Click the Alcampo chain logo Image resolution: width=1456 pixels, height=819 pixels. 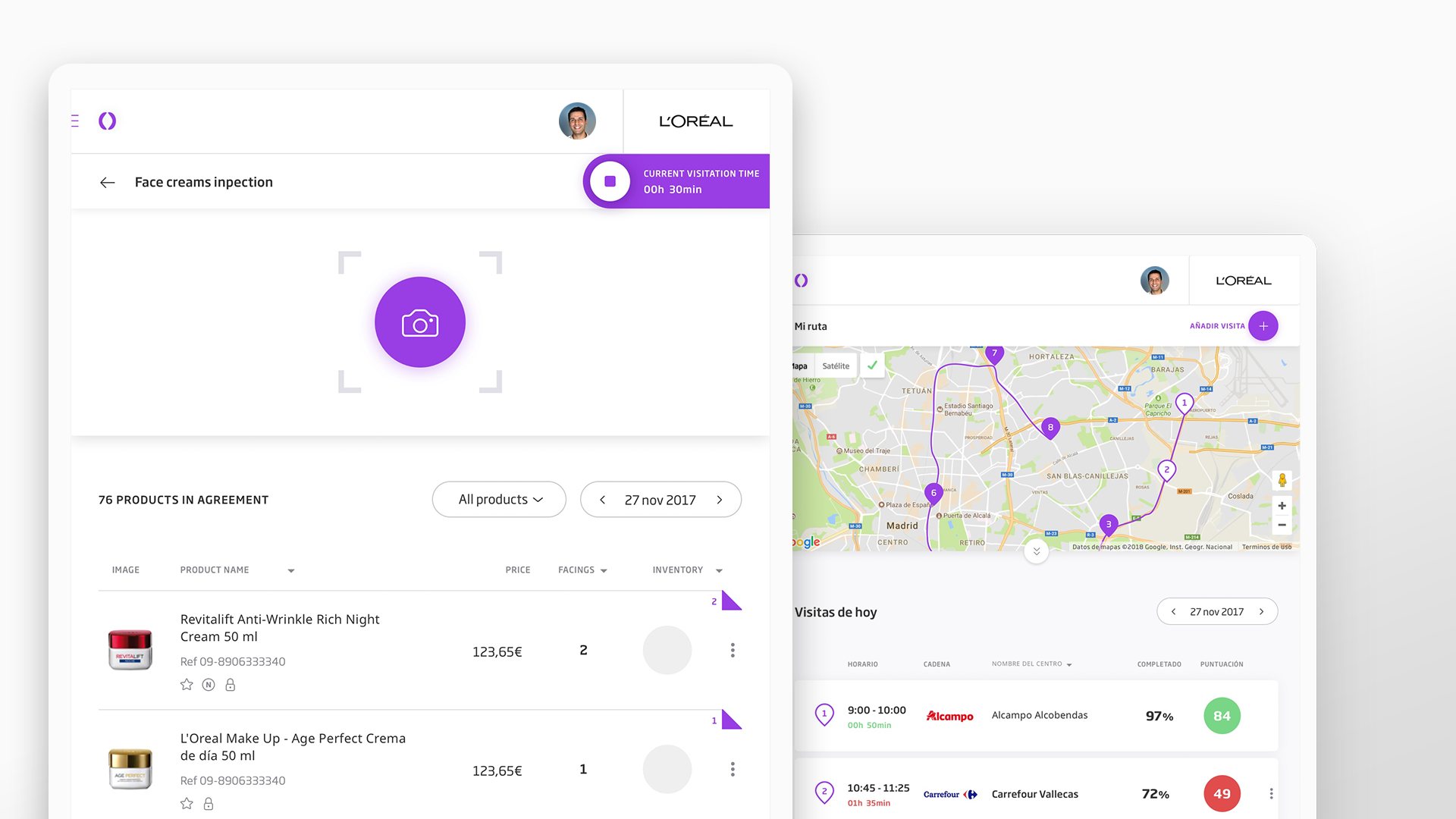click(949, 716)
